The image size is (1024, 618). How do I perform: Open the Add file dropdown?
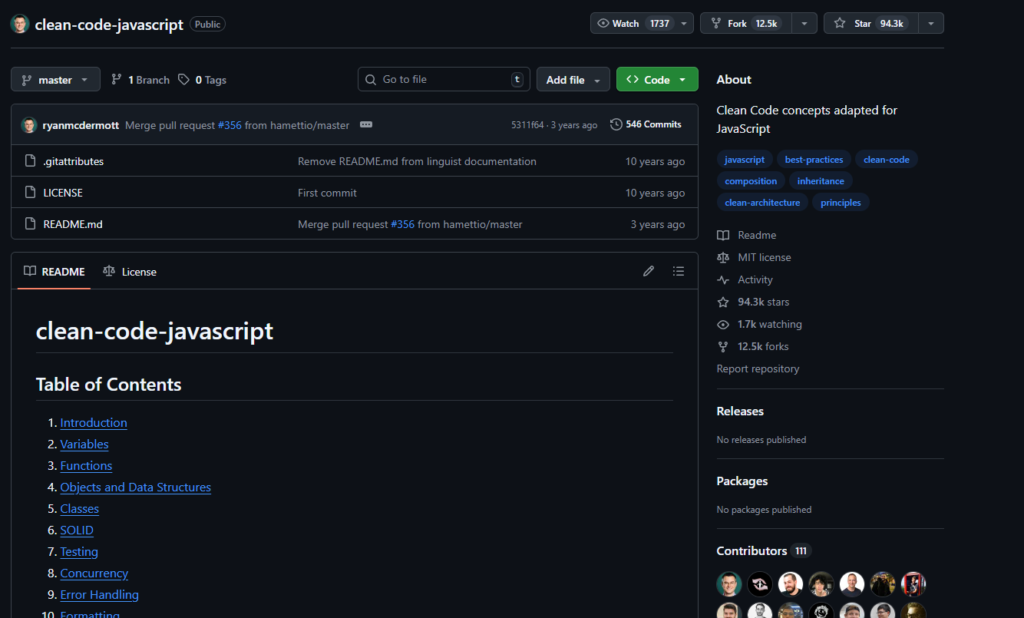(x=573, y=80)
